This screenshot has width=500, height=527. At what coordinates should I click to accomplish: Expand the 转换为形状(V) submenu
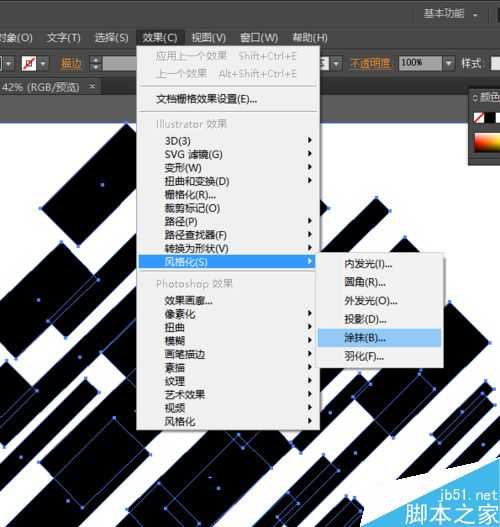[228, 248]
